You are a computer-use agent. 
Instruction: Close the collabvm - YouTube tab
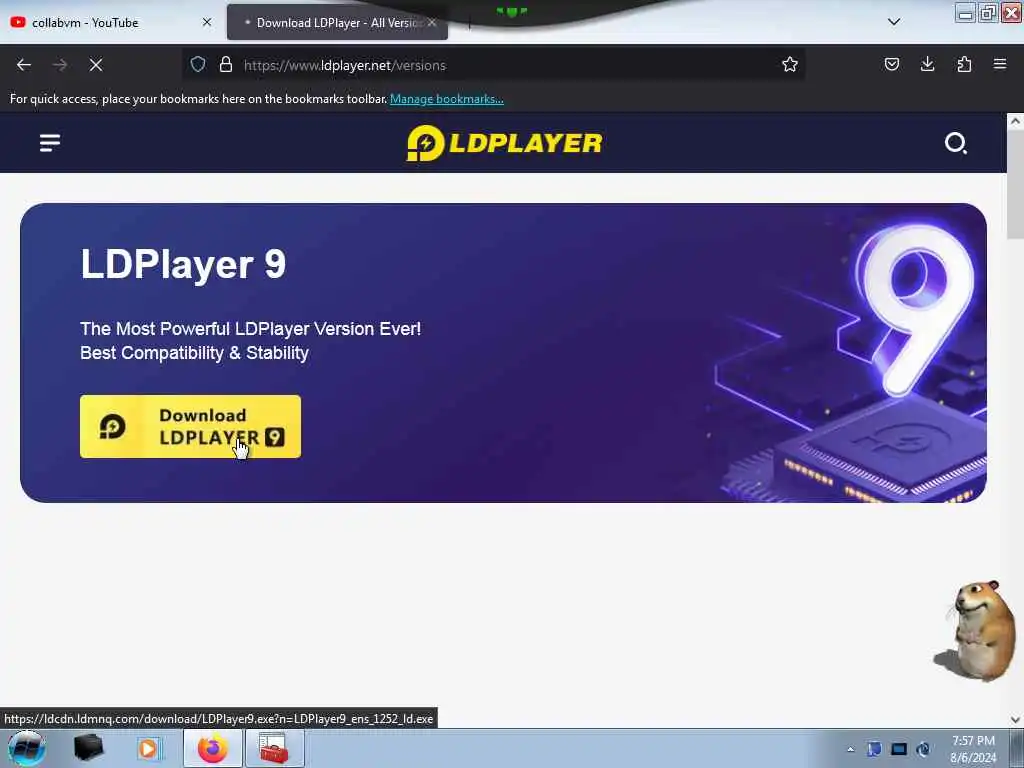coord(207,22)
